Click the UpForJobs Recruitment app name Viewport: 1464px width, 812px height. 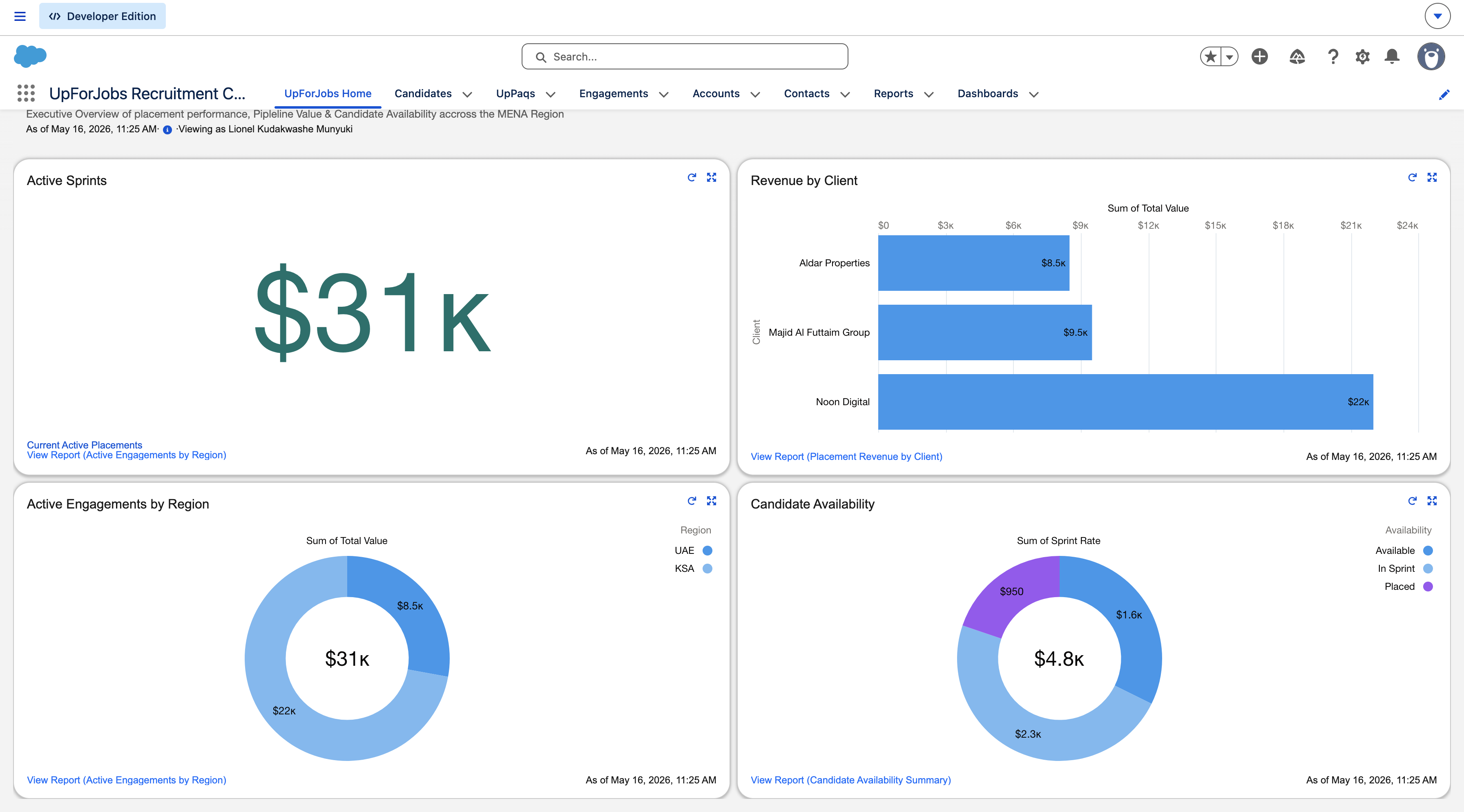[x=147, y=94]
